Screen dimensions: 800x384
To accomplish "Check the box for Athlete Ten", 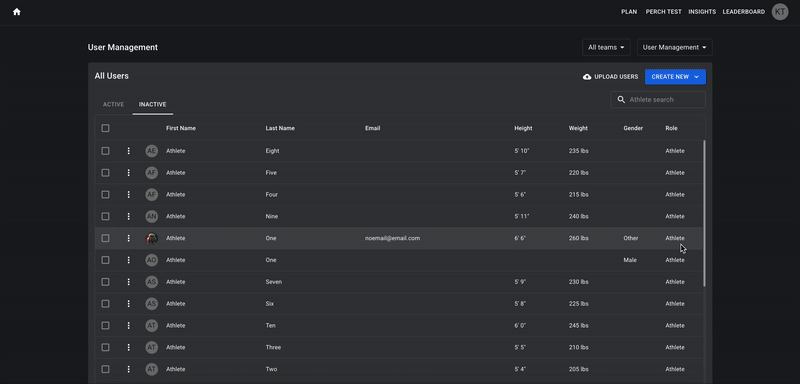I will coord(105,325).
